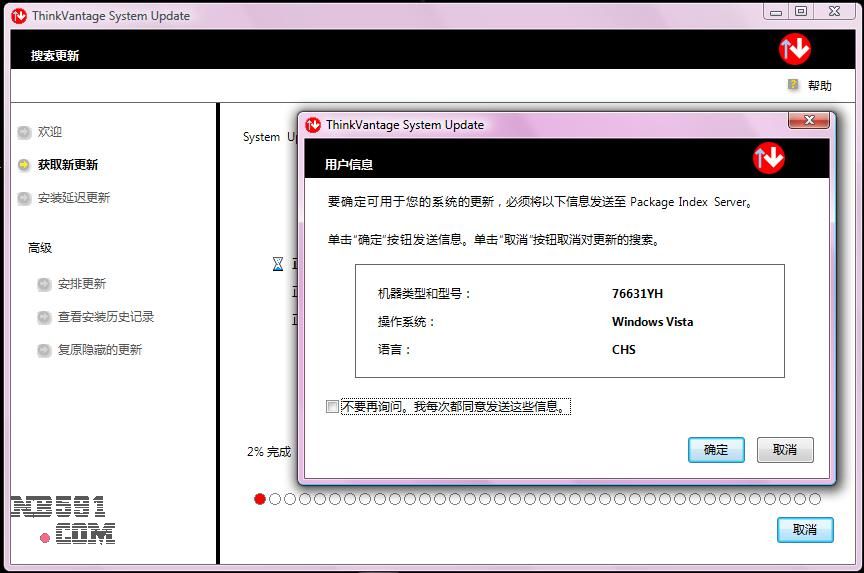Open 帮助 help link
This screenshot has width=864, height=573.
click(x=819, y=85)
